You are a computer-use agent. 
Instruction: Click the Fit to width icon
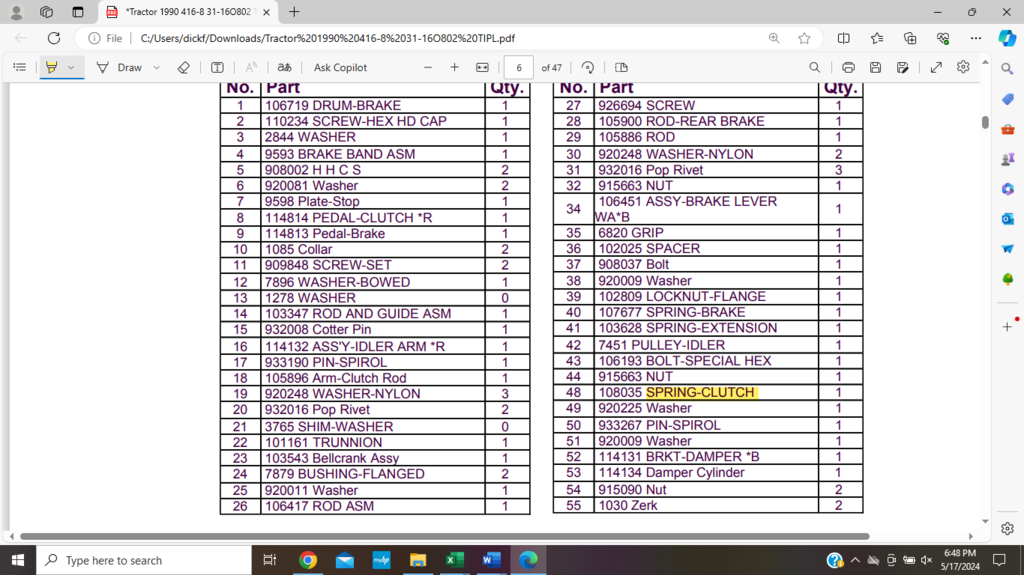[483, 67]
